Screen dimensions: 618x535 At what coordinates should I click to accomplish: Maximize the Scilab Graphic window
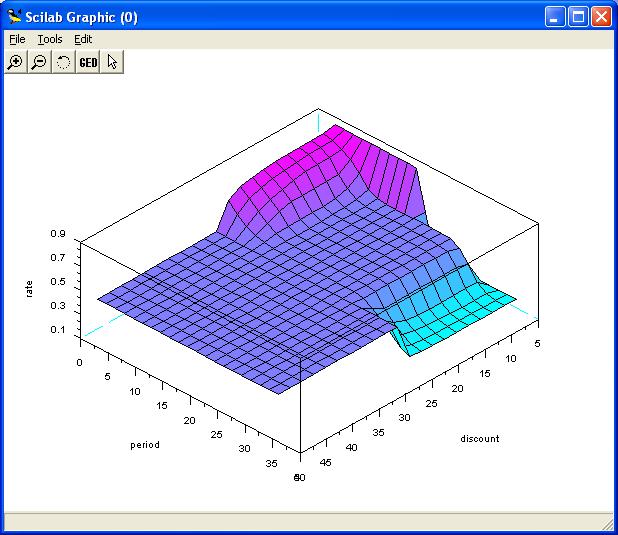tap(578, 17)
